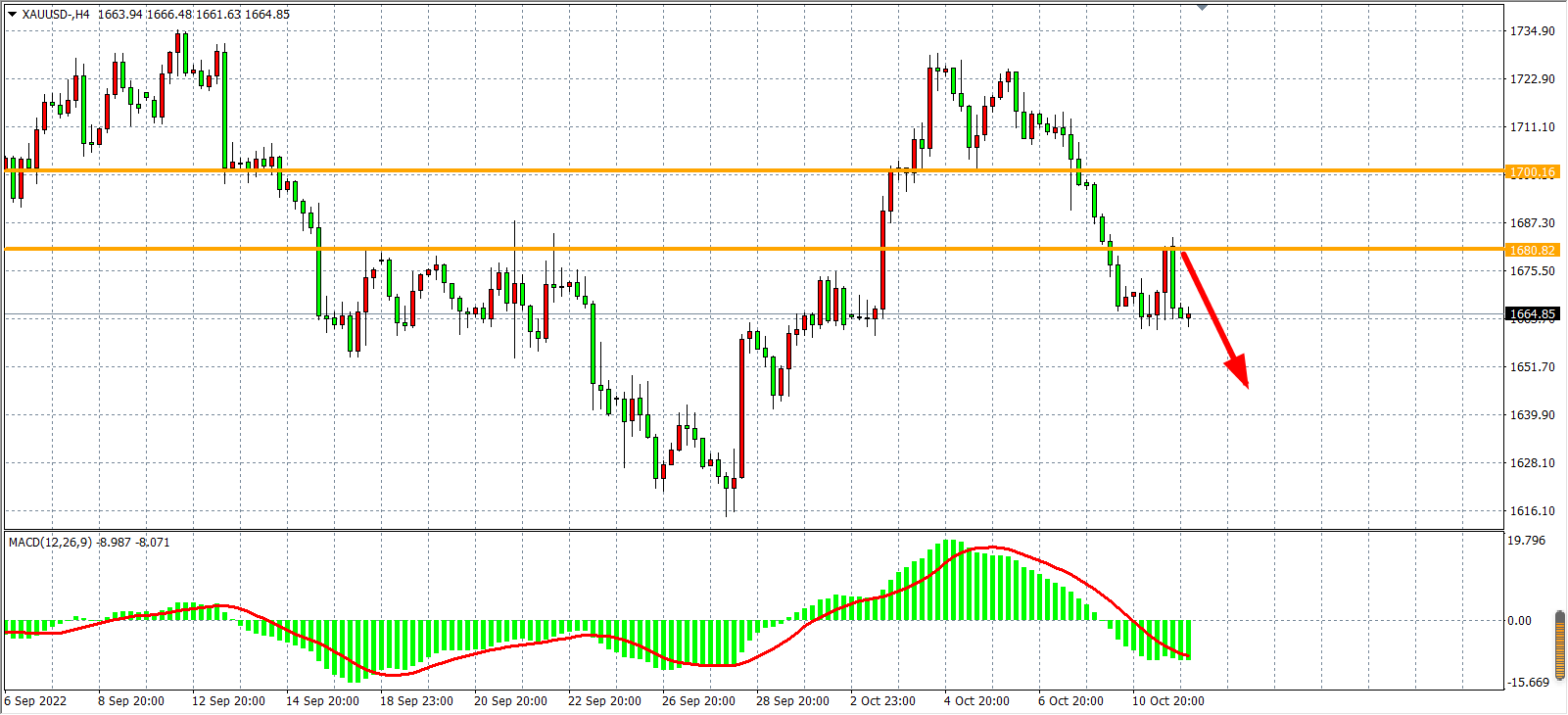Click the MACD(12,26,9) indicator label

pyautogui.click(x=50, y=542)
